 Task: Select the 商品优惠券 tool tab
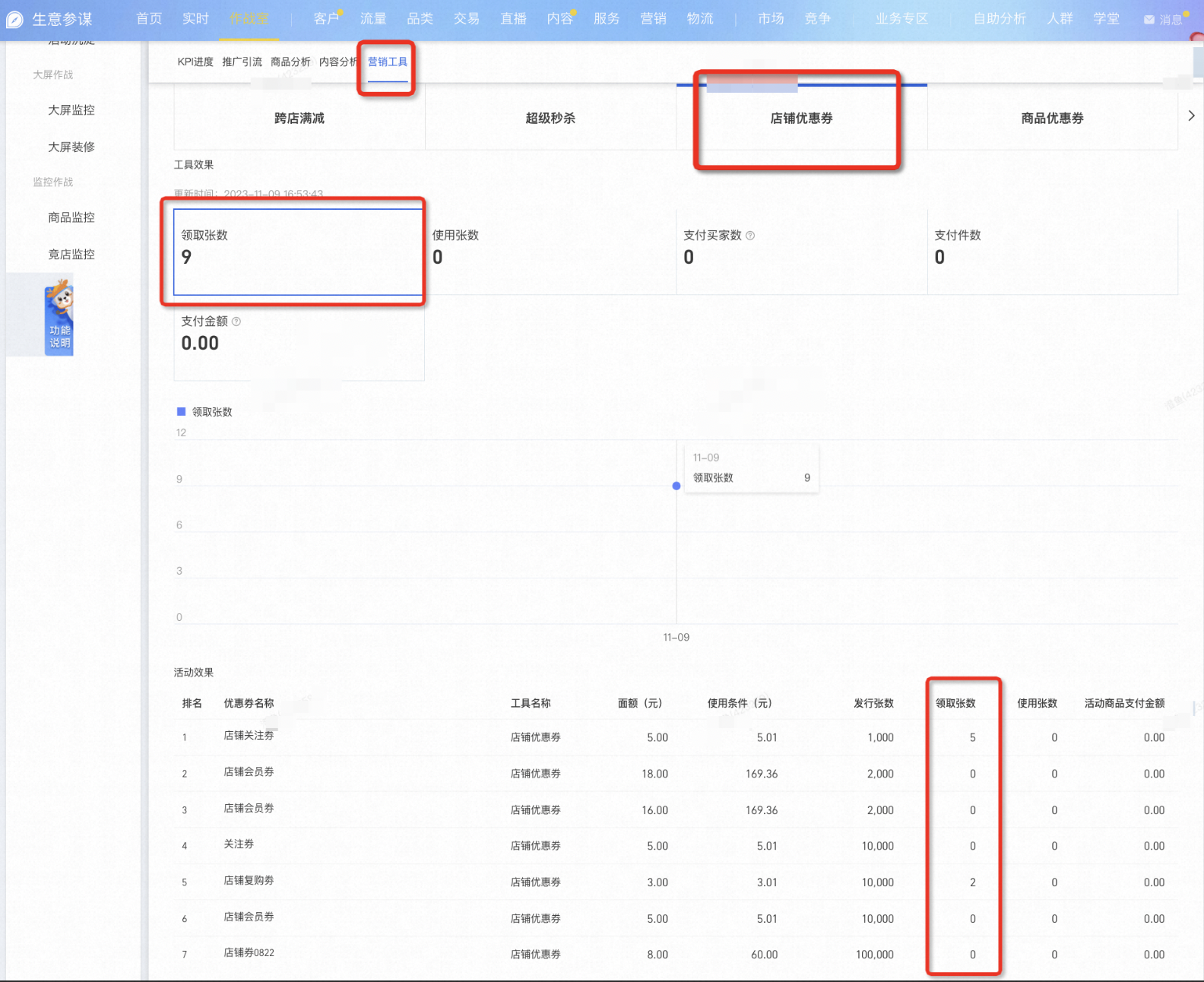pyautogui.click(x=1053, y=118)
